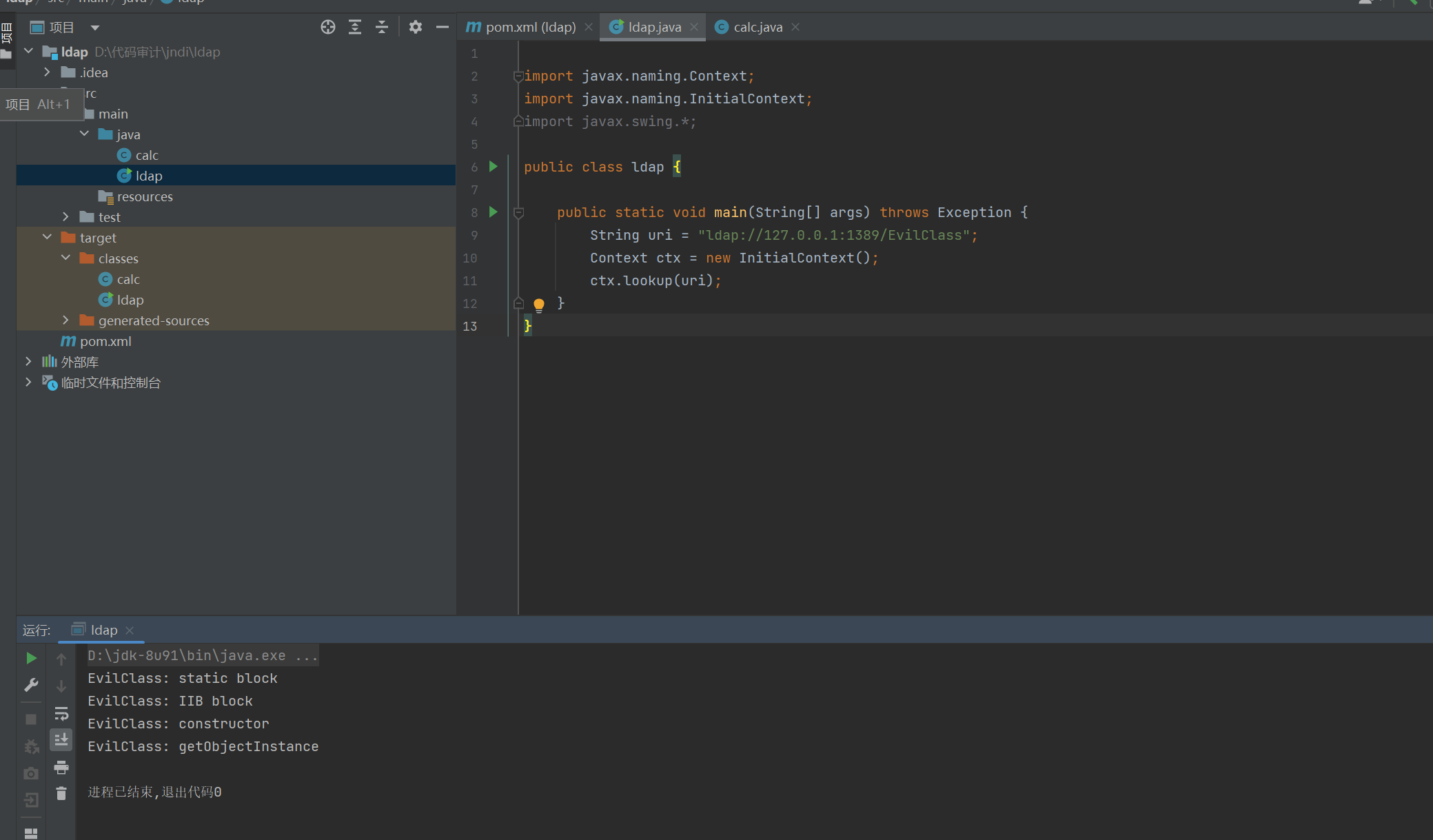Toggle scroll to end in console

pyautogui.click(x=61, y=740)
